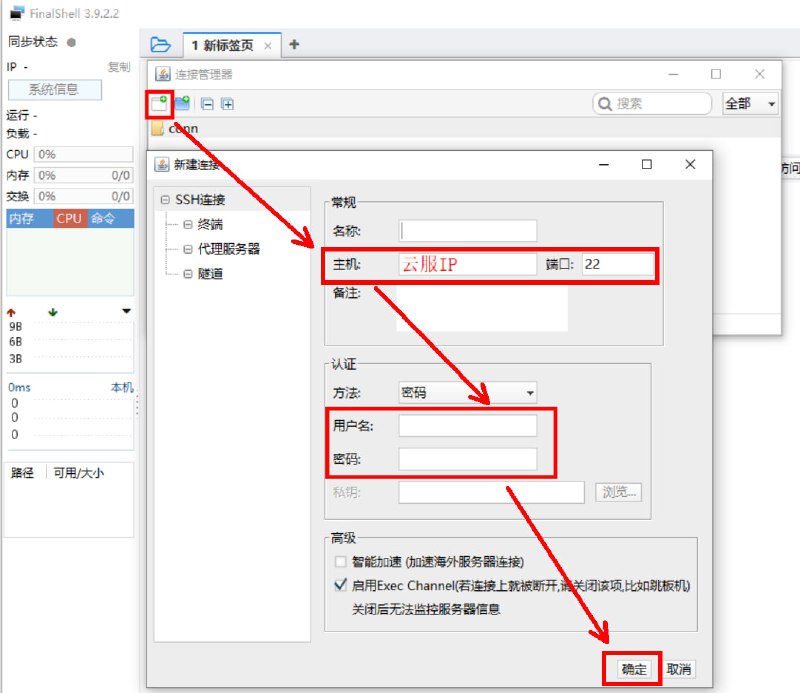Collapse the SSH连接 tree node
Viewport: 800px width, 693px height.
click(x=165, y=200)
